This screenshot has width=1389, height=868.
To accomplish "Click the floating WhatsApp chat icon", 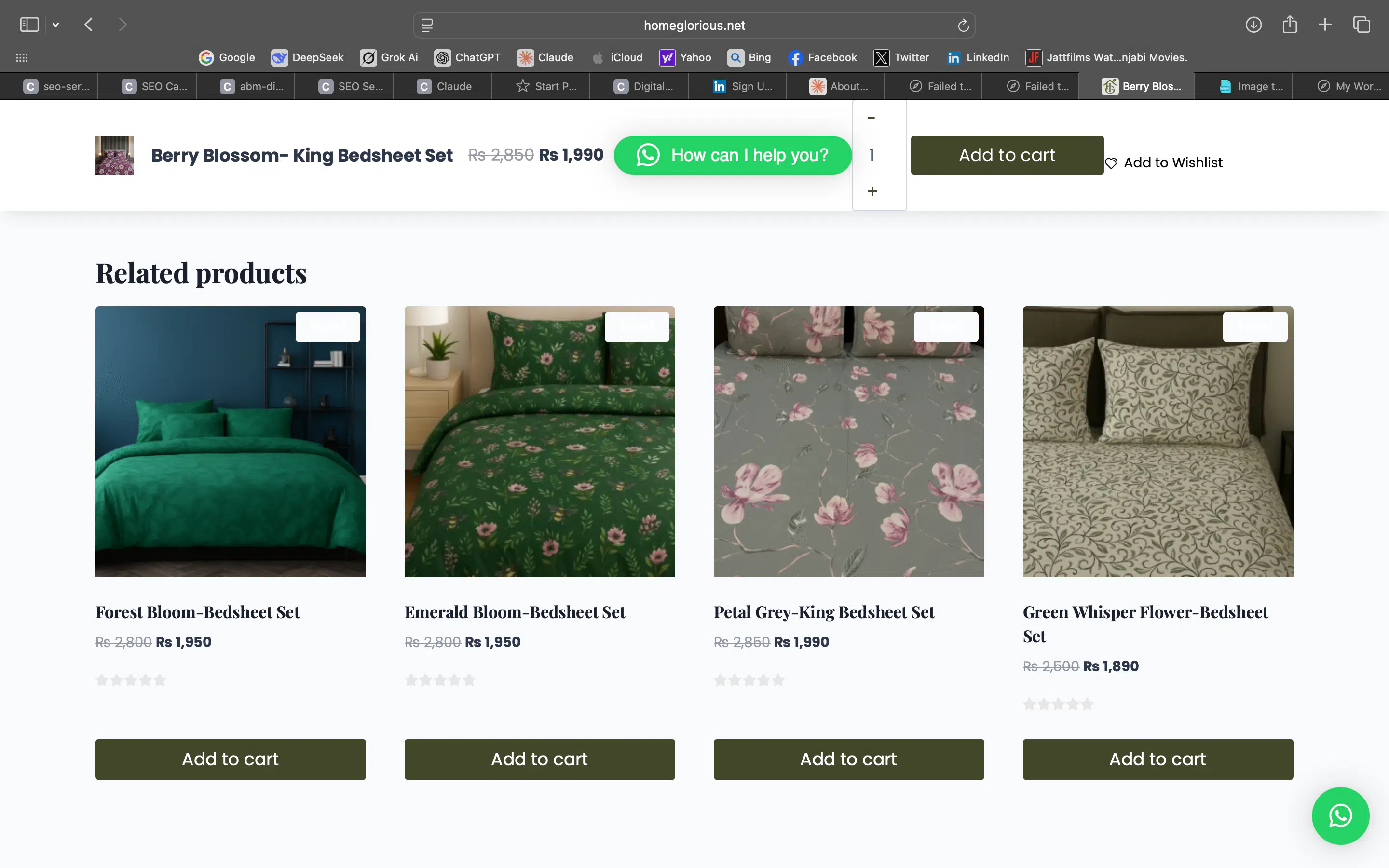I will tap(1340, 815).
